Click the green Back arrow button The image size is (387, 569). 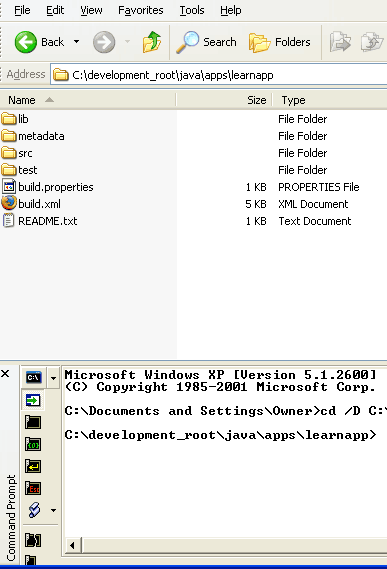[x=26, y=42]
